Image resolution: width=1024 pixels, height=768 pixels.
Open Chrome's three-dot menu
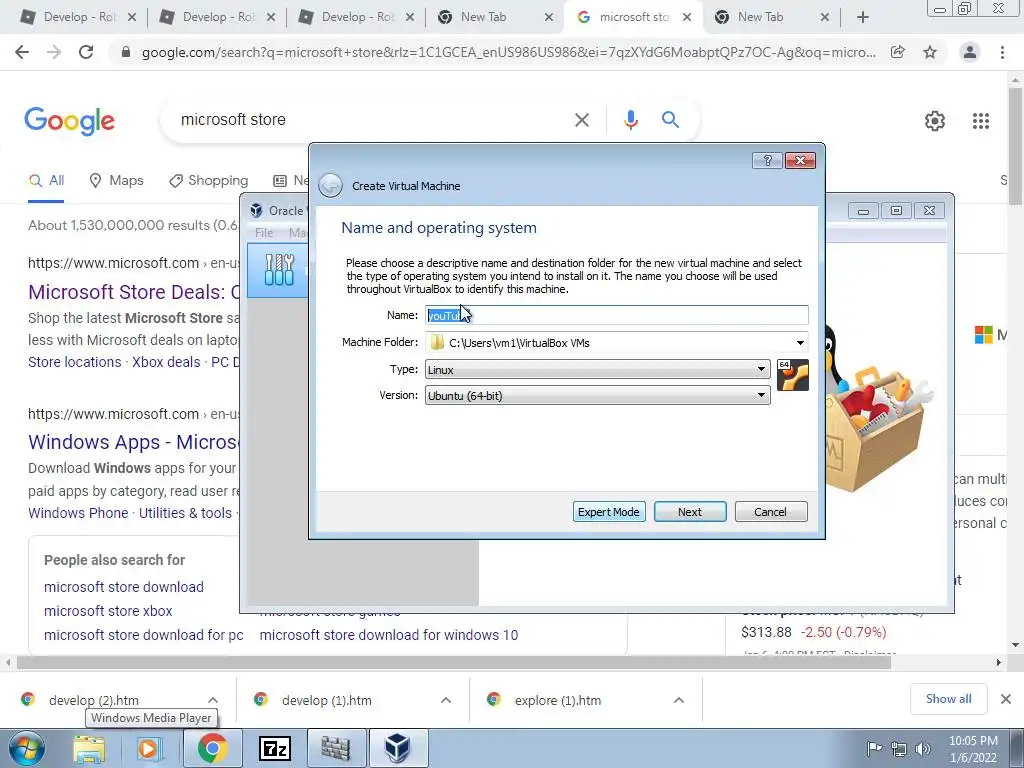(x=1002, y=52)
